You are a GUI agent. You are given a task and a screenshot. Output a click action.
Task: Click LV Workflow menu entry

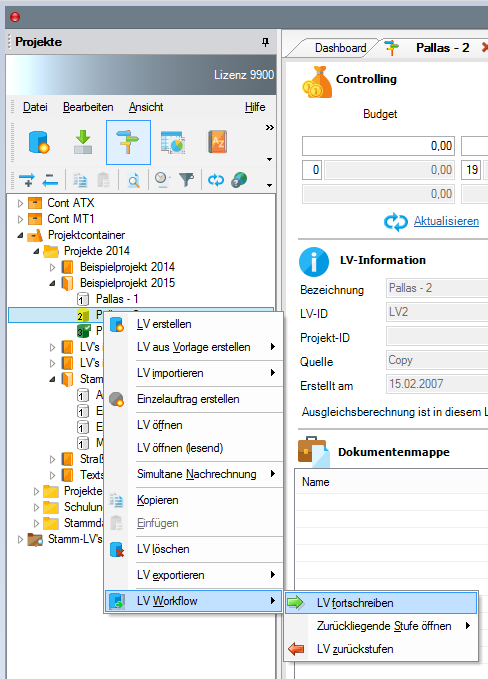[x=194, y=601]
